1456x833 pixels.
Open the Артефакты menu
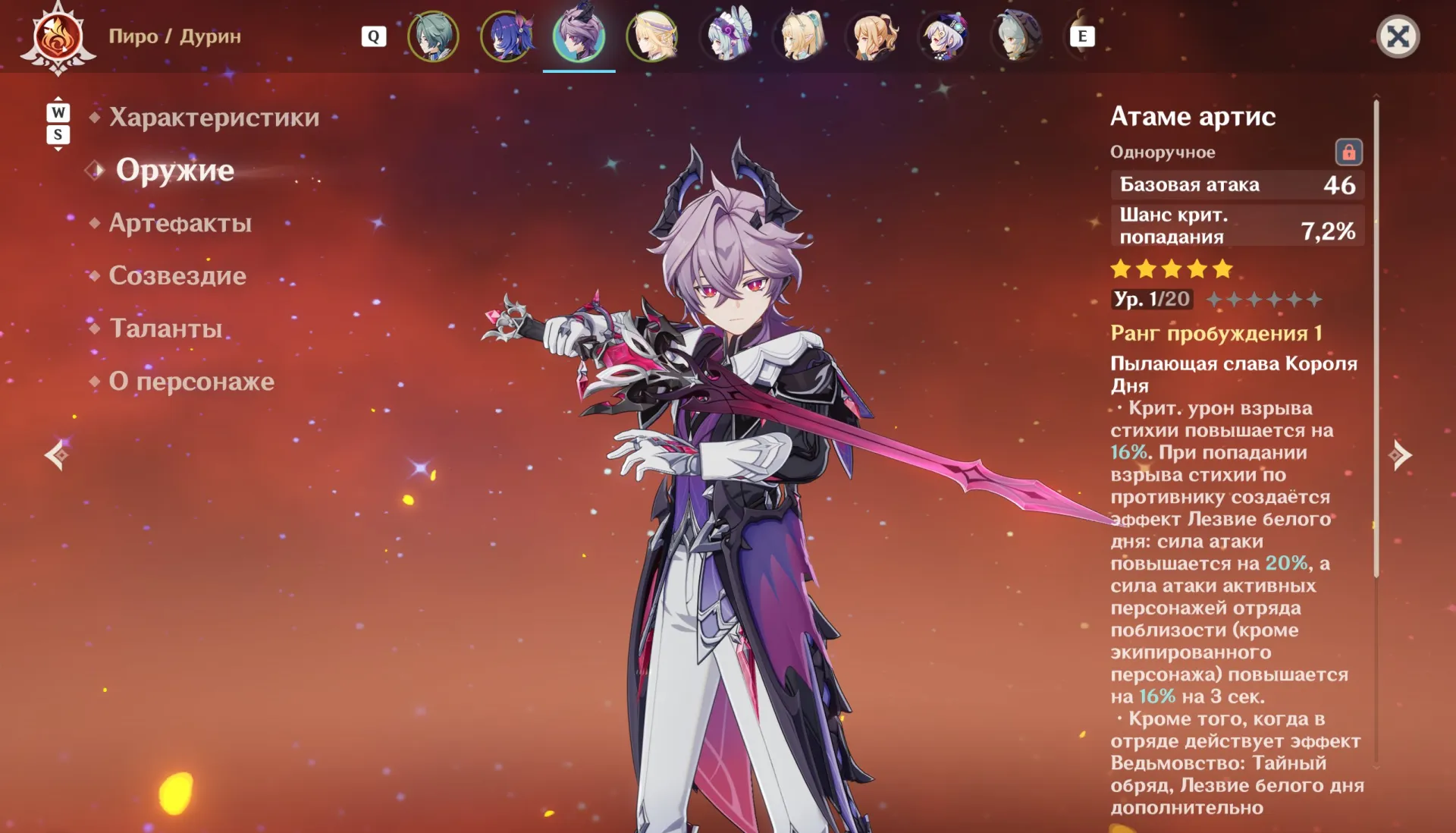180,223
